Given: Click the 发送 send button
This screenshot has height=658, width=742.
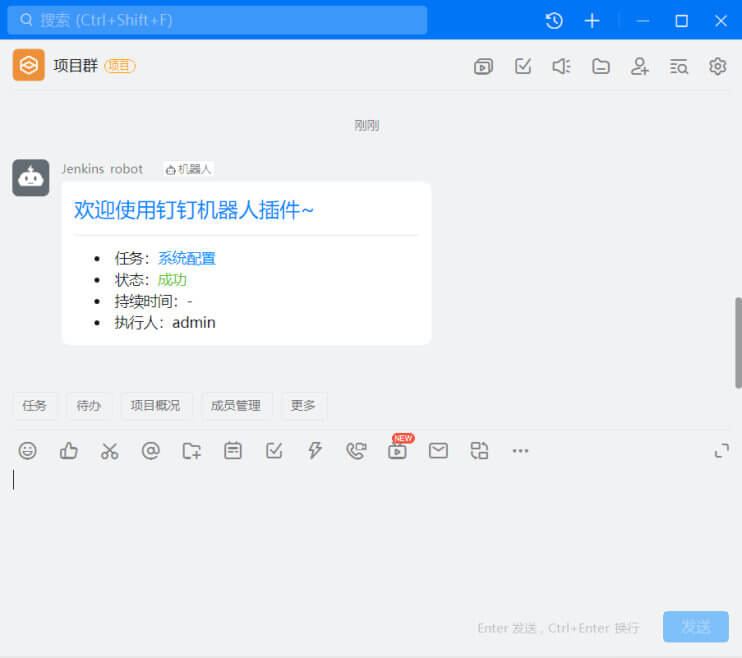Looking at the screenshot, I should 696,627.
